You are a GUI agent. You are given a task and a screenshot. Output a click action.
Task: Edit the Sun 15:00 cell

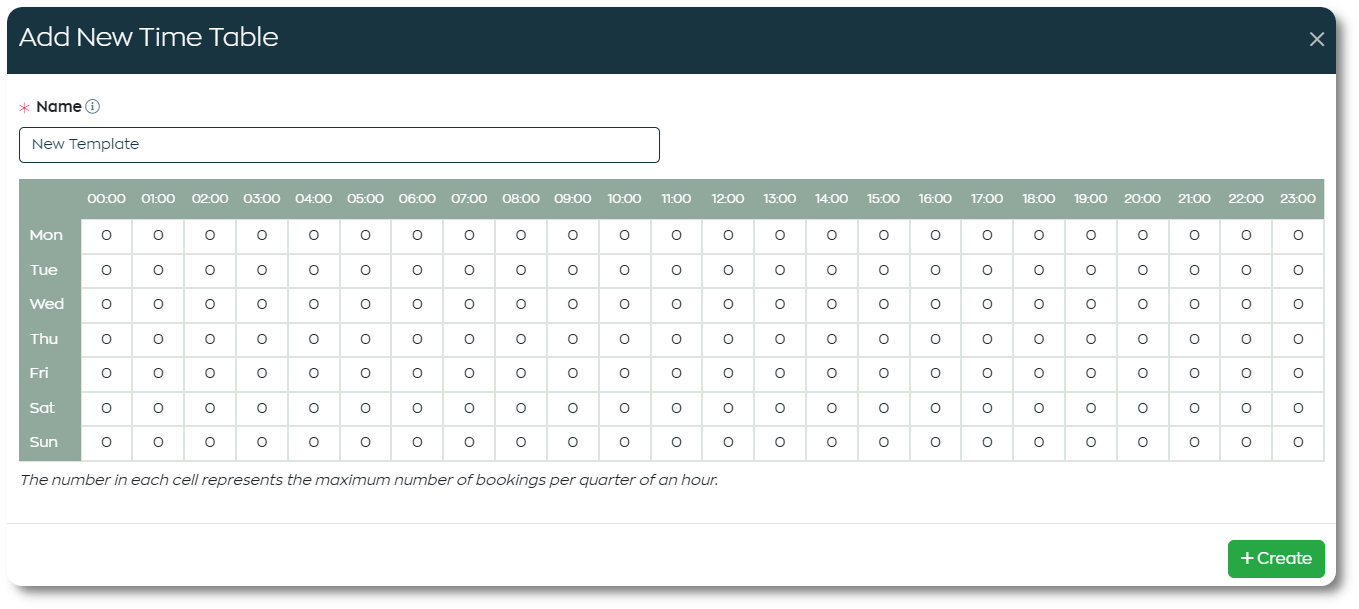(x=883, y=442)
